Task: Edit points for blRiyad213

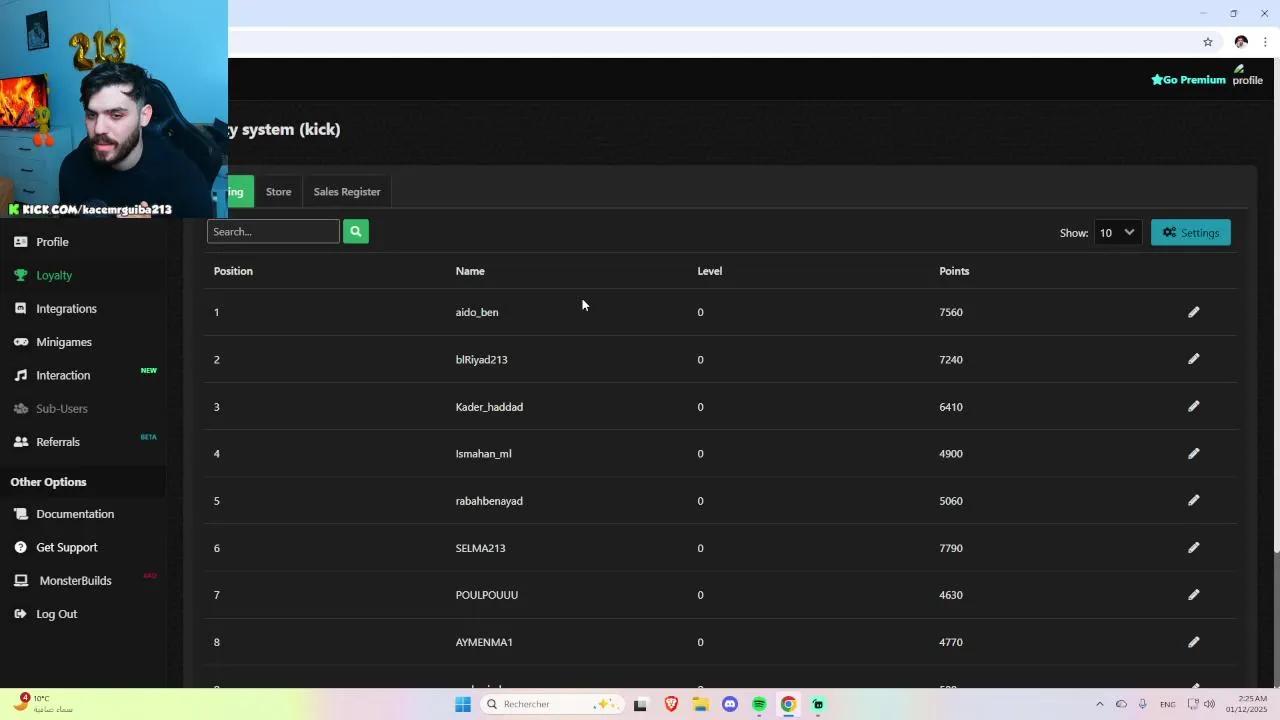Action: click(1193, 359)
